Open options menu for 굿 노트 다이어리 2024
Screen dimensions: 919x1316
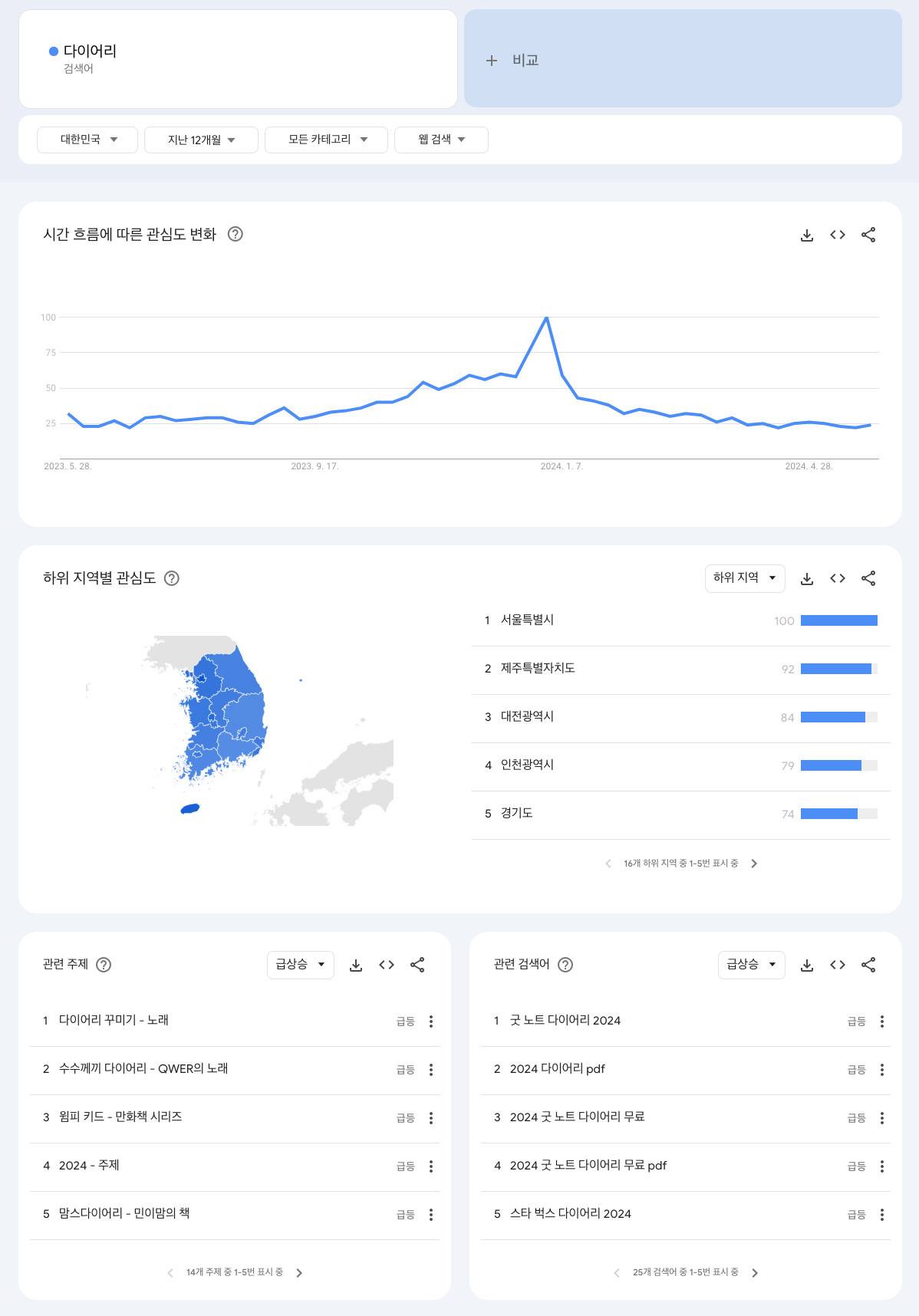pyautogui.click(x=881, y=1021)
